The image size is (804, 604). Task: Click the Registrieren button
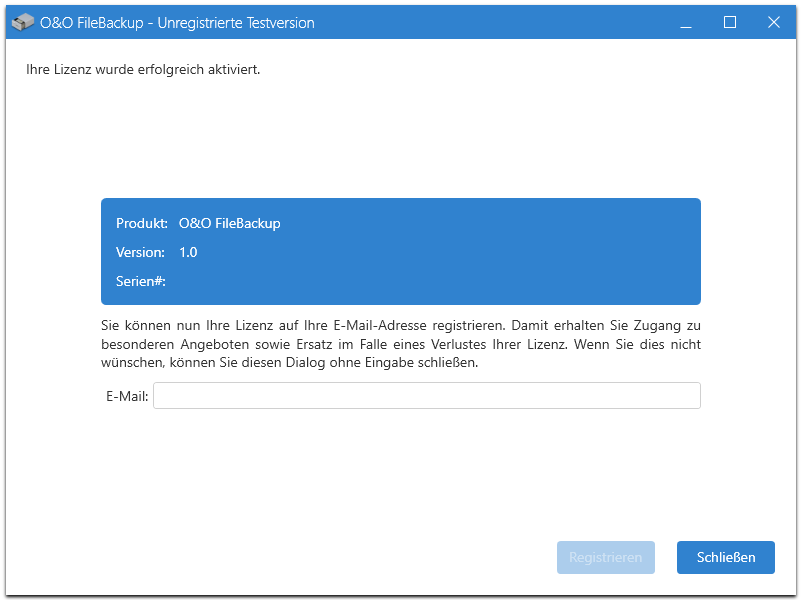pos(606,557)
